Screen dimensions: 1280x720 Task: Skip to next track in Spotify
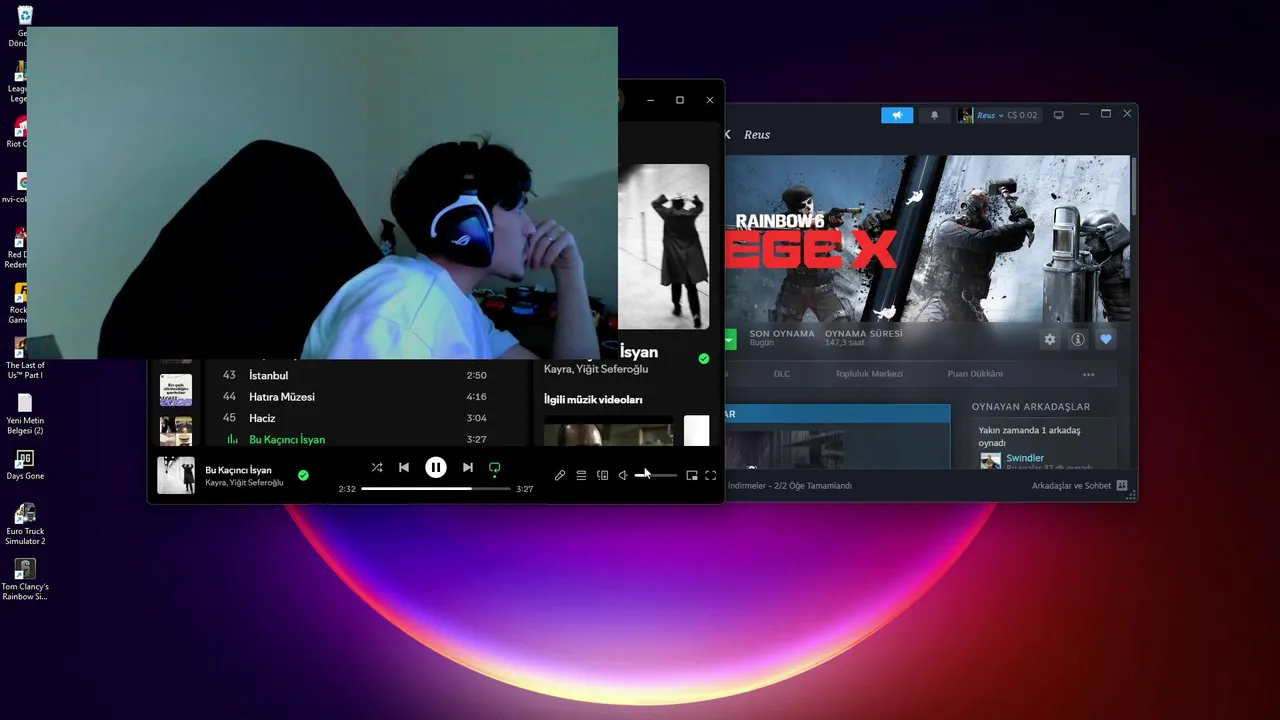pyautogui.click(x=468, y=467)
